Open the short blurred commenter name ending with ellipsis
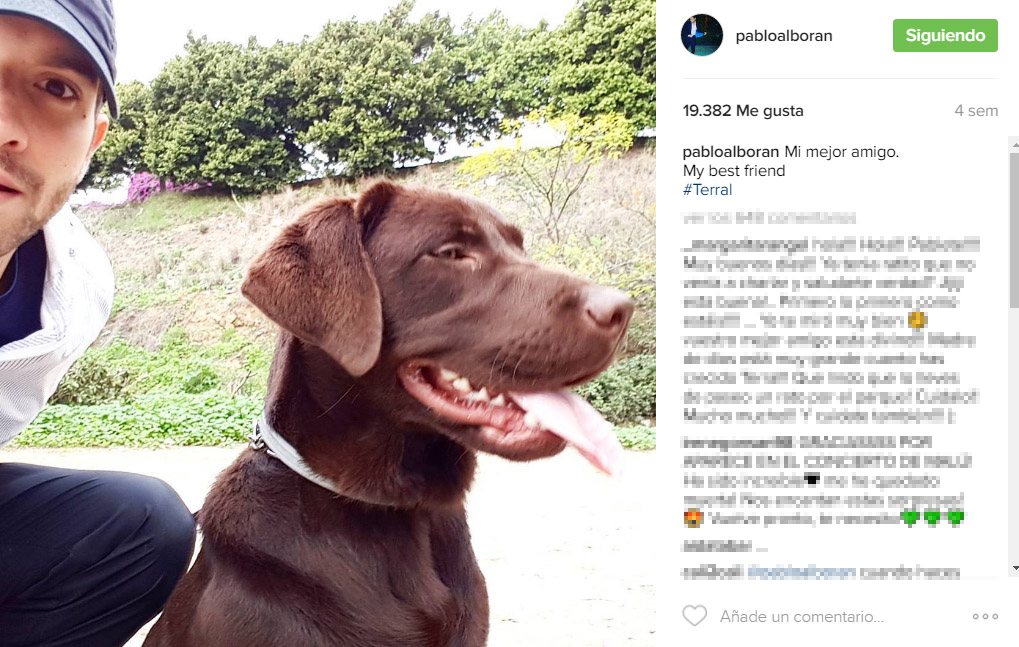 click(x=717, y=545)
